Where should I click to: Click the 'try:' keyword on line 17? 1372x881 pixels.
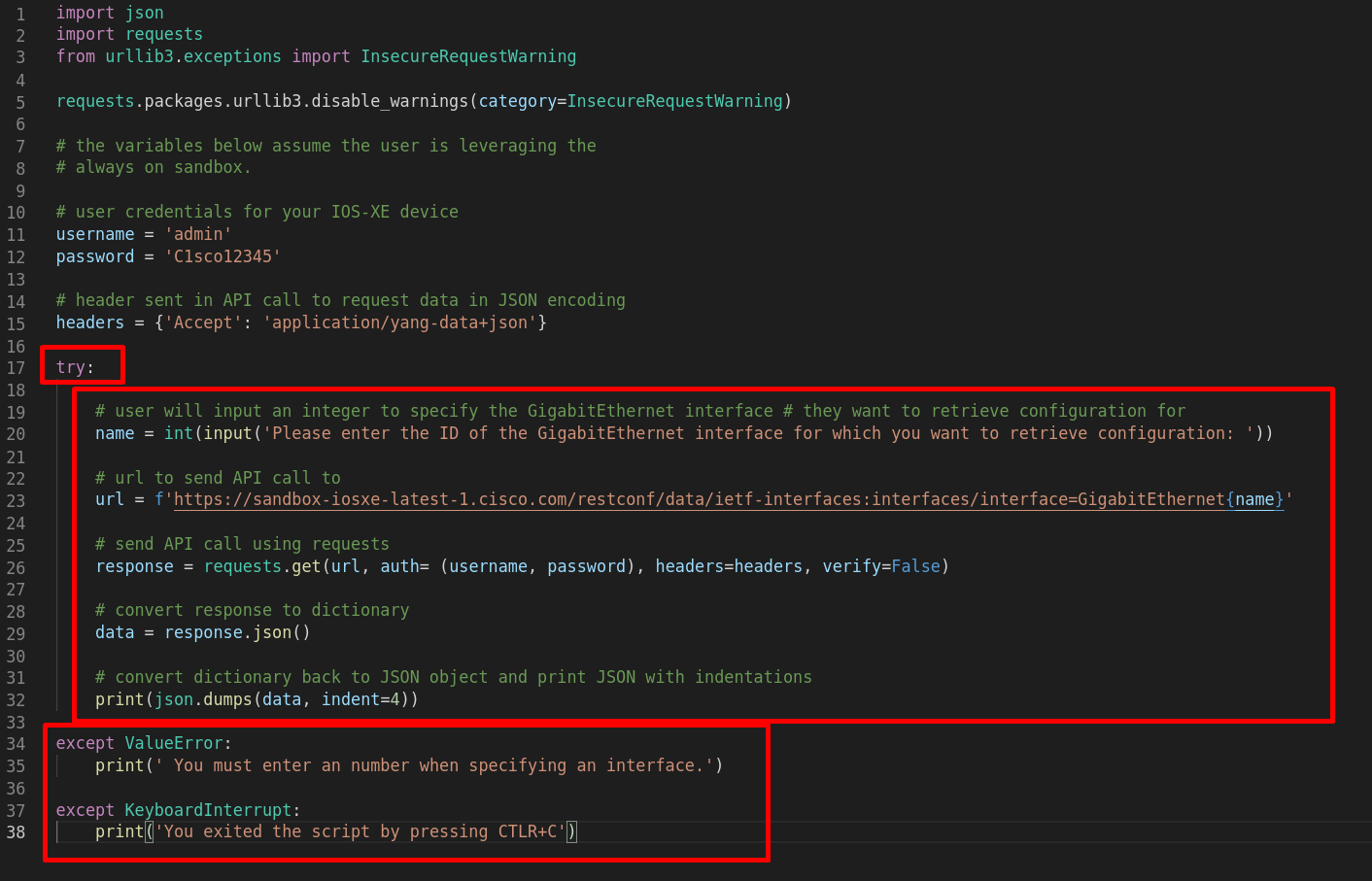(x=75, y=367)
